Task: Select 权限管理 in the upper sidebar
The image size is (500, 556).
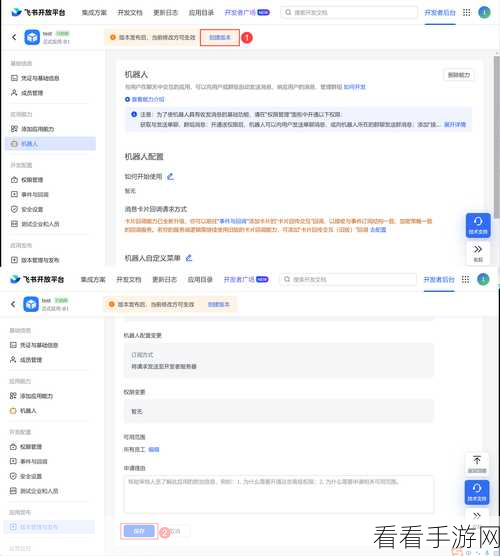Action: [x=50, y=180]
